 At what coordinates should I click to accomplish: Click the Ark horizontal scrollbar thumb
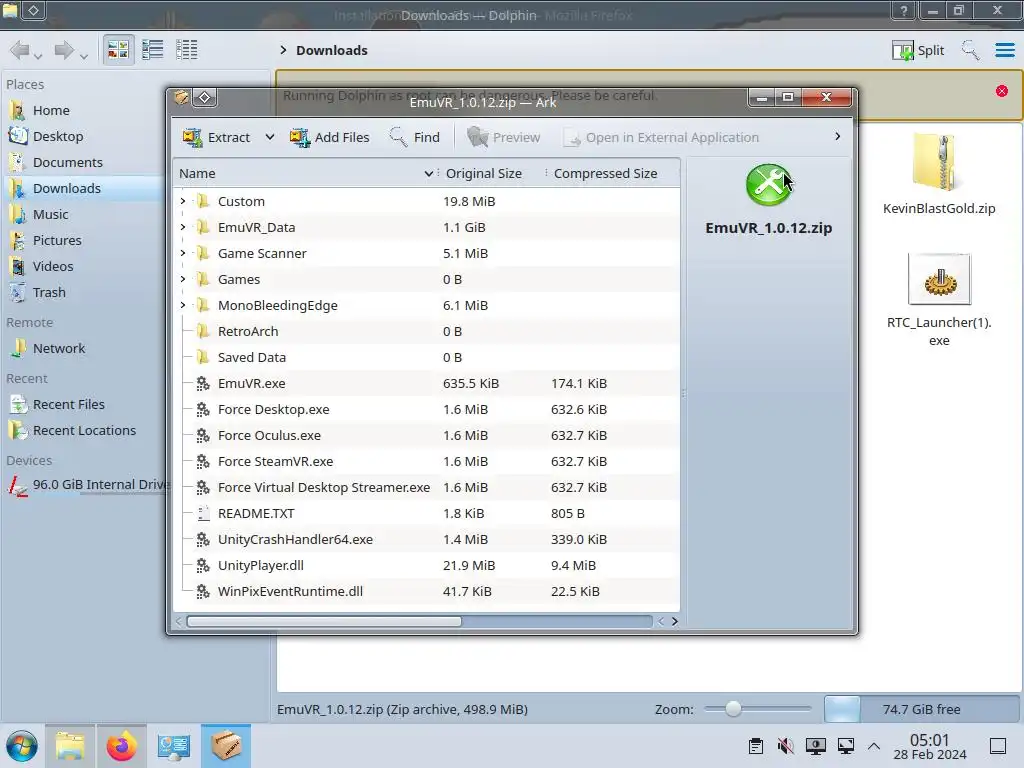tap(324, 621)
